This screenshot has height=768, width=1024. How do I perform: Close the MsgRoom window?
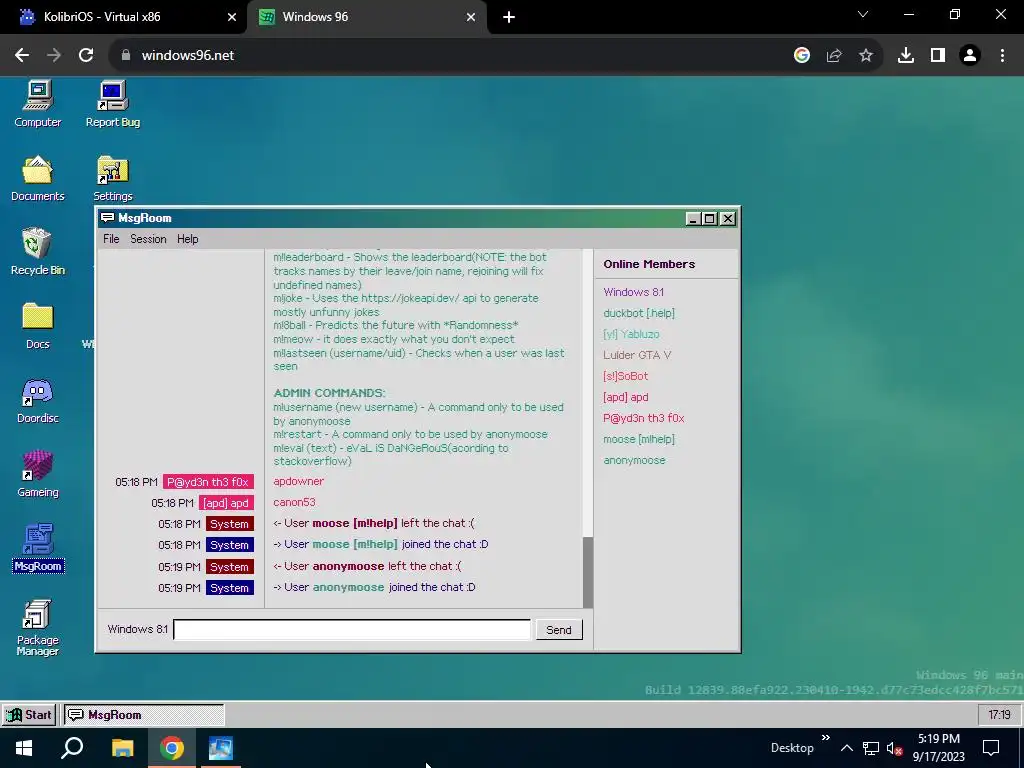point(728,219)
